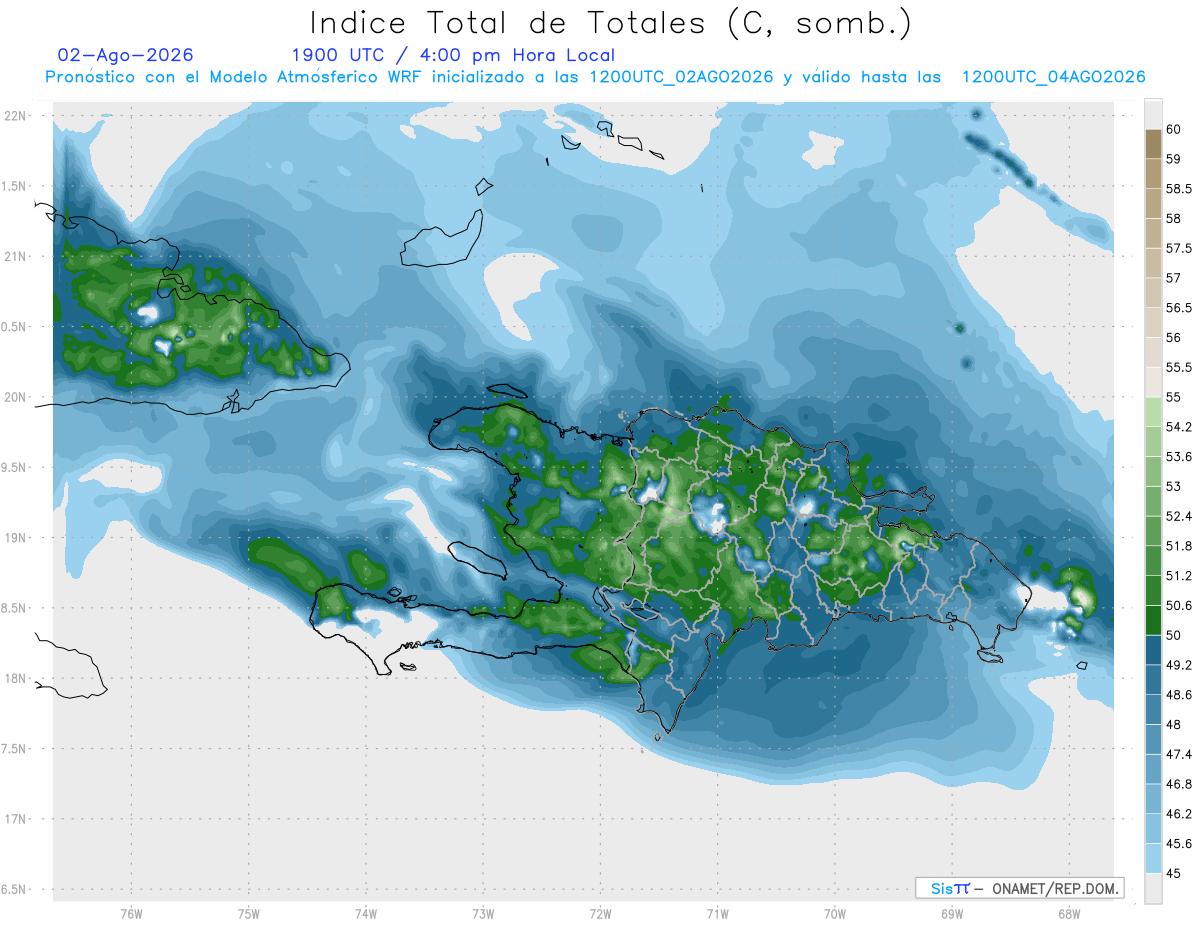Click the "51.8" color scale label

point(1180,546)
